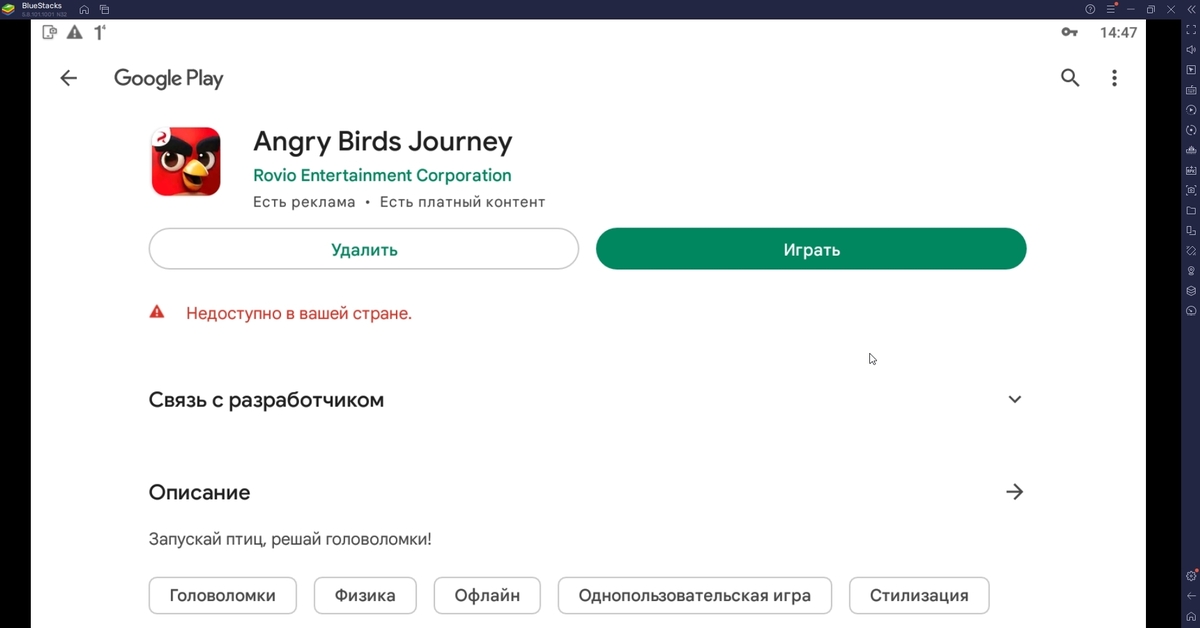The image size is (1200, 628).
Task: Open the Описание arrow for details
Action: pyautogui.click(x=1014, y=492)
